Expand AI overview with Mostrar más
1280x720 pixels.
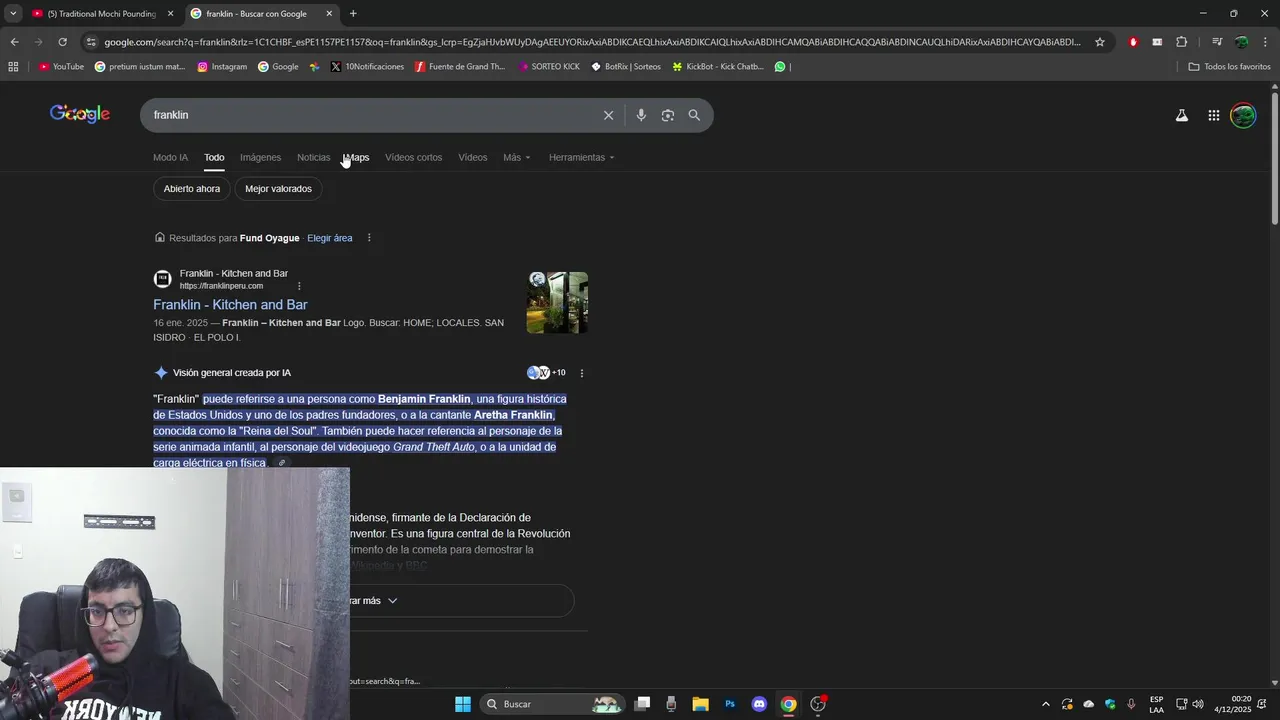372,601
